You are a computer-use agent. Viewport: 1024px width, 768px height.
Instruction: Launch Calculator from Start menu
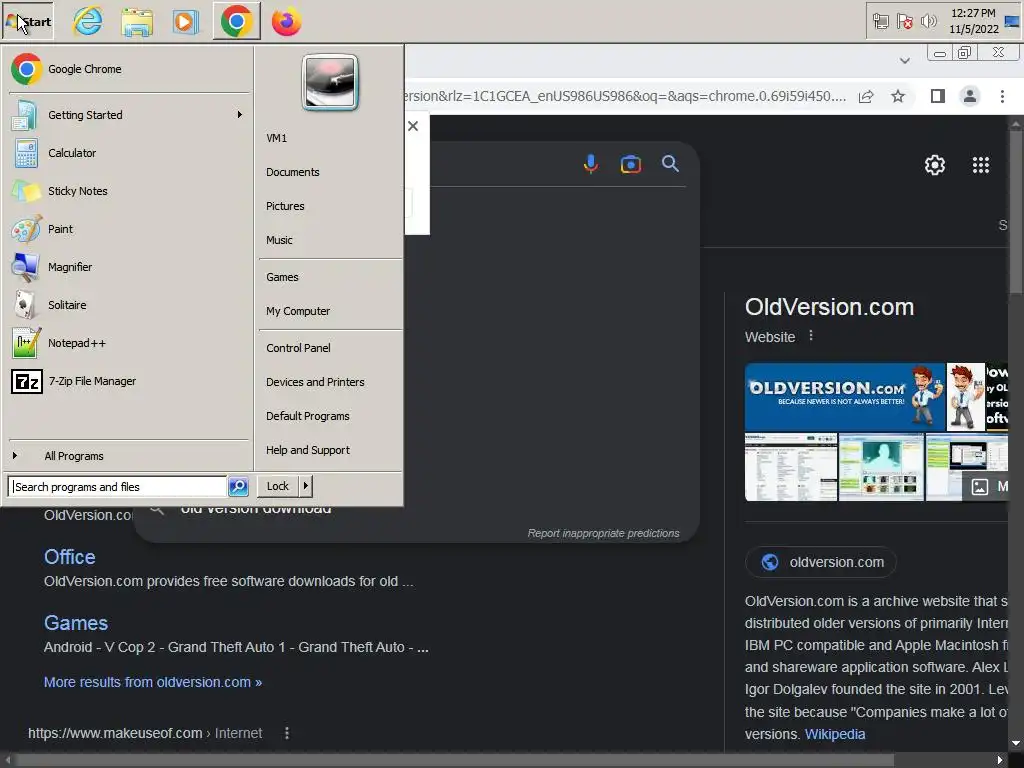coord(128,153)
